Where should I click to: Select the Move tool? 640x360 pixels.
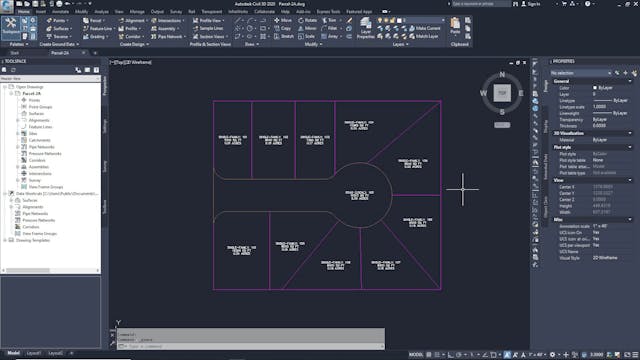coord(283,20)
